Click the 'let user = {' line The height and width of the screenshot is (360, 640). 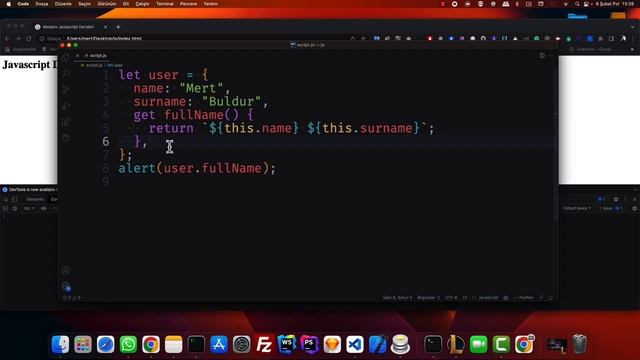point(163,75)
